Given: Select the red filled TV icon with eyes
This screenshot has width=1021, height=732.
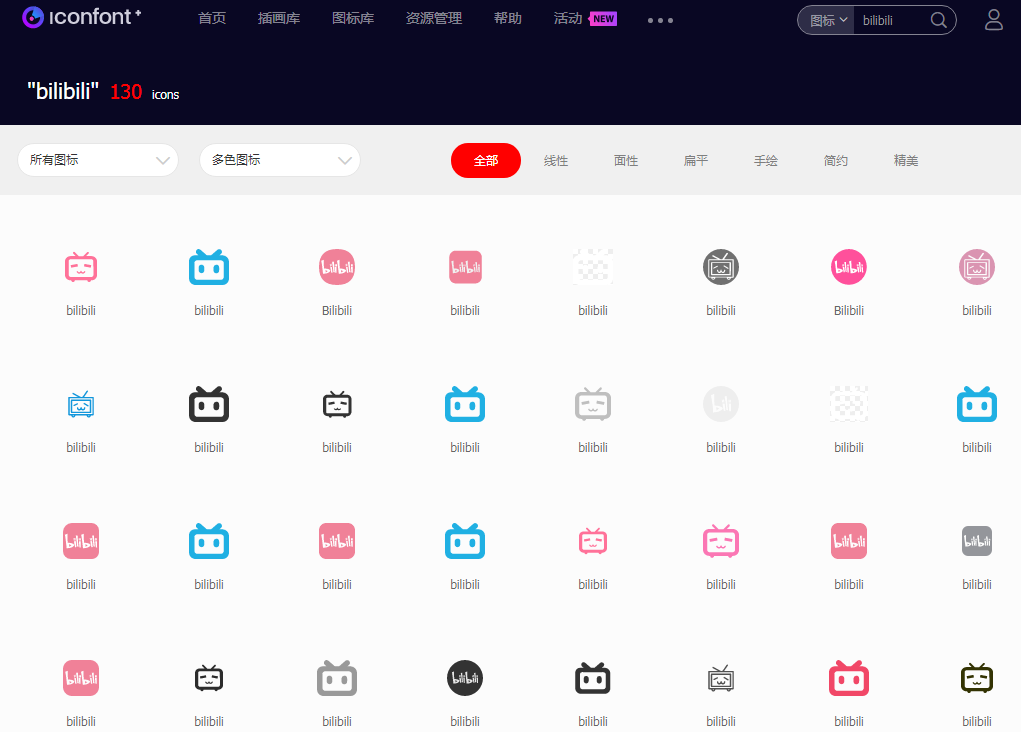Looking at the screenshot, I should coord(848,678).
